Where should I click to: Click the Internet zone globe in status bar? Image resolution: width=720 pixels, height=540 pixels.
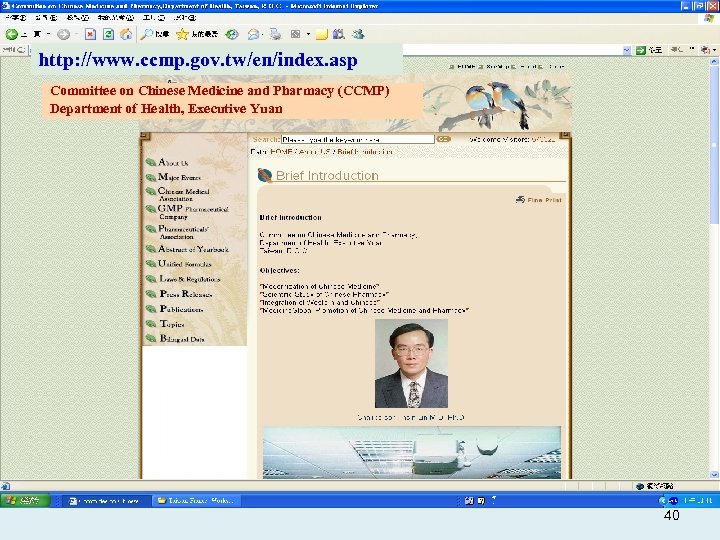click(x=640, y=486)
